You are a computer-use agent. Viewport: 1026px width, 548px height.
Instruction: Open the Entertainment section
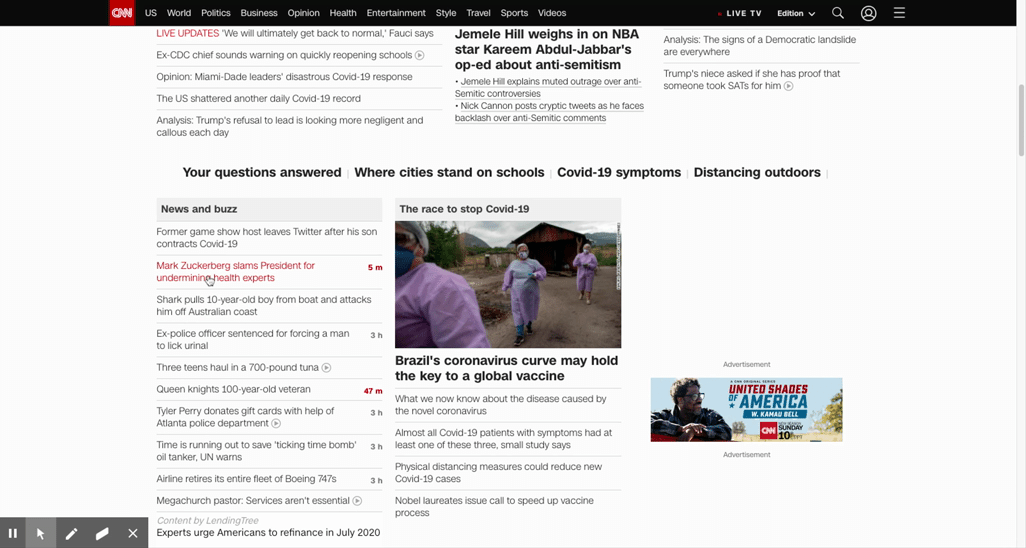396,12
